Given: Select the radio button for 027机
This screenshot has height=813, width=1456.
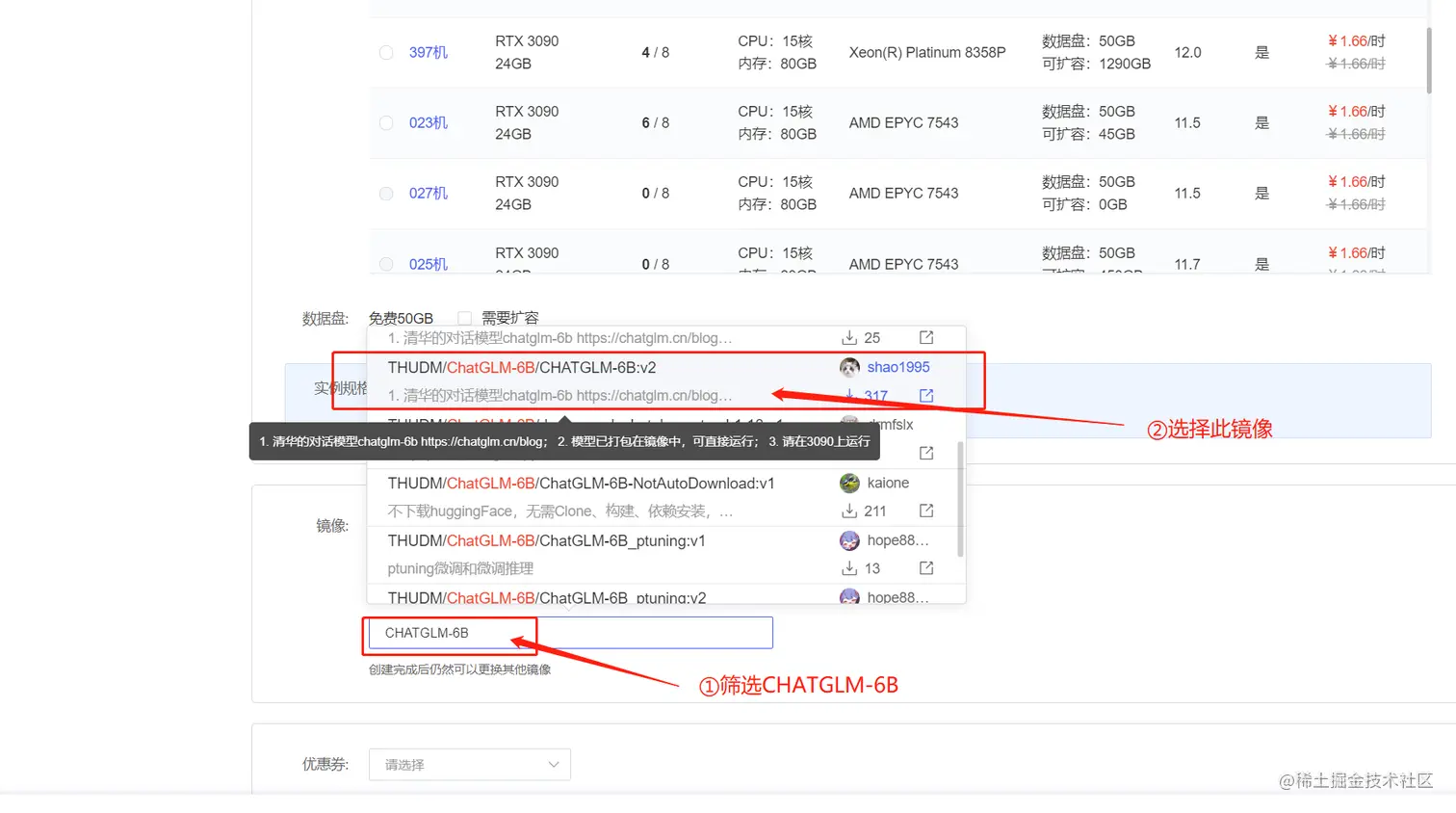Looking at the screenshot, I should click(x=386, y=194).
